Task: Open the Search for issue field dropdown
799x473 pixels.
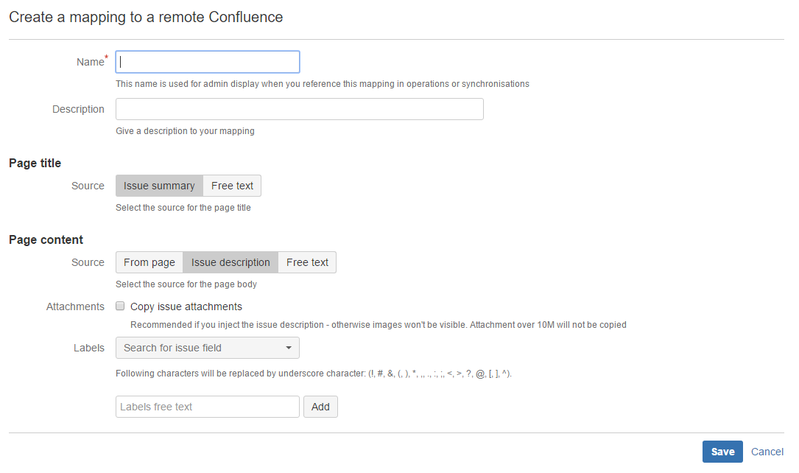Action: (207, 348)
